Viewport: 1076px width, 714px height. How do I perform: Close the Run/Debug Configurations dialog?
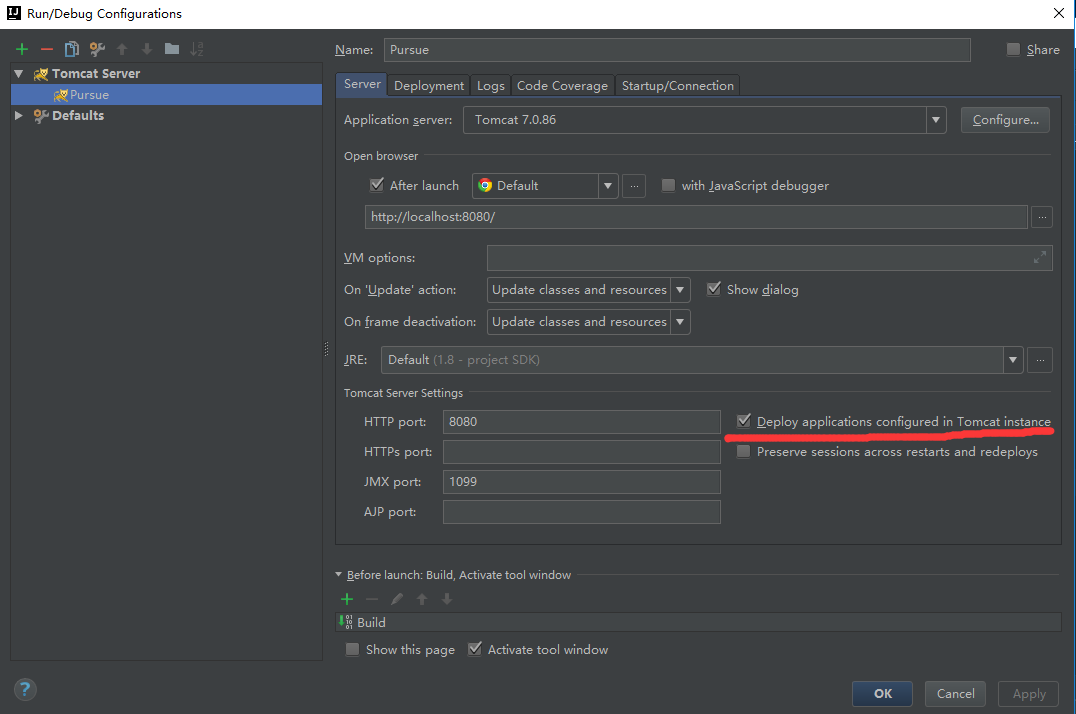point(1059,13)
